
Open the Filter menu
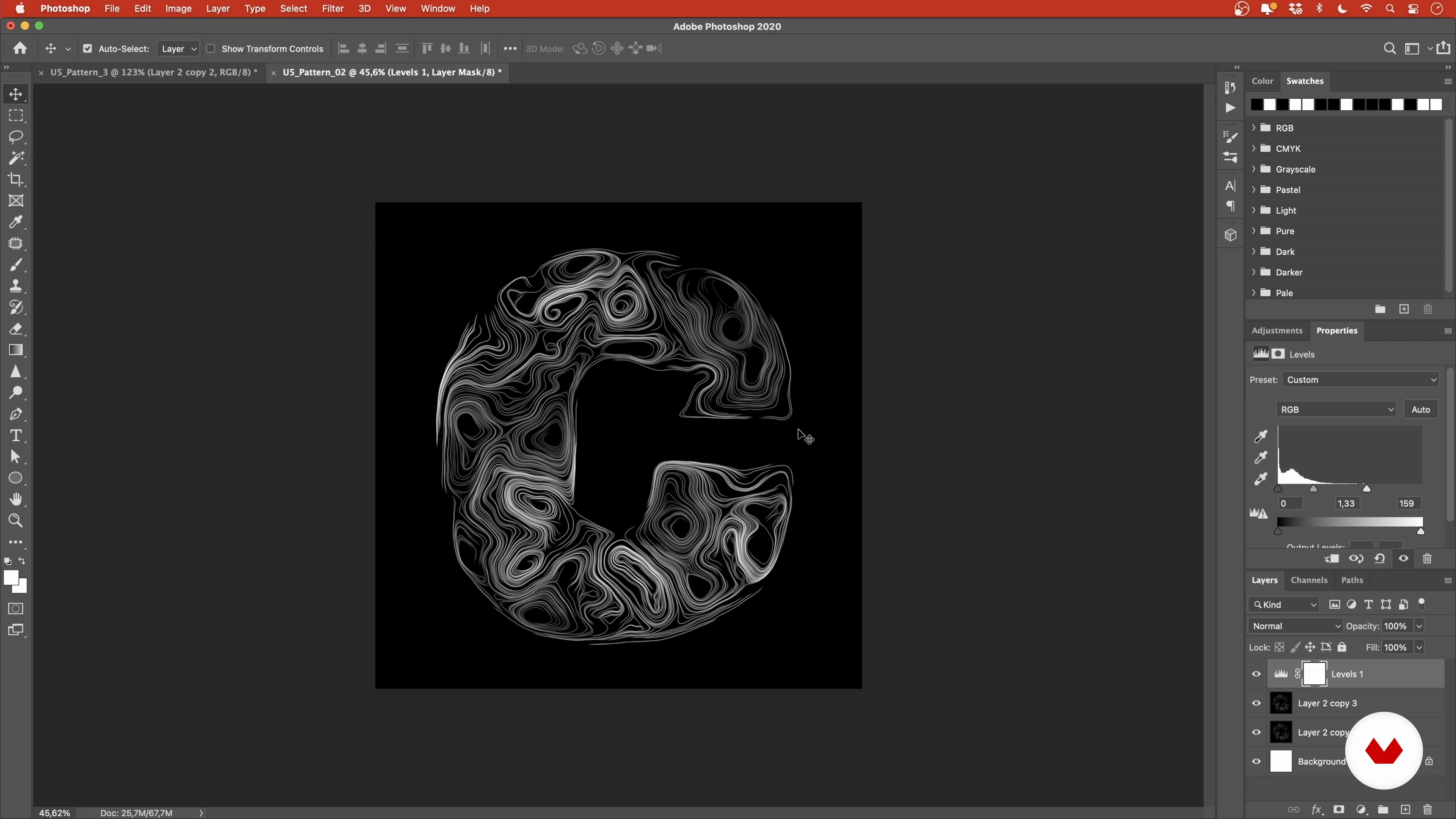coord(333,8)
